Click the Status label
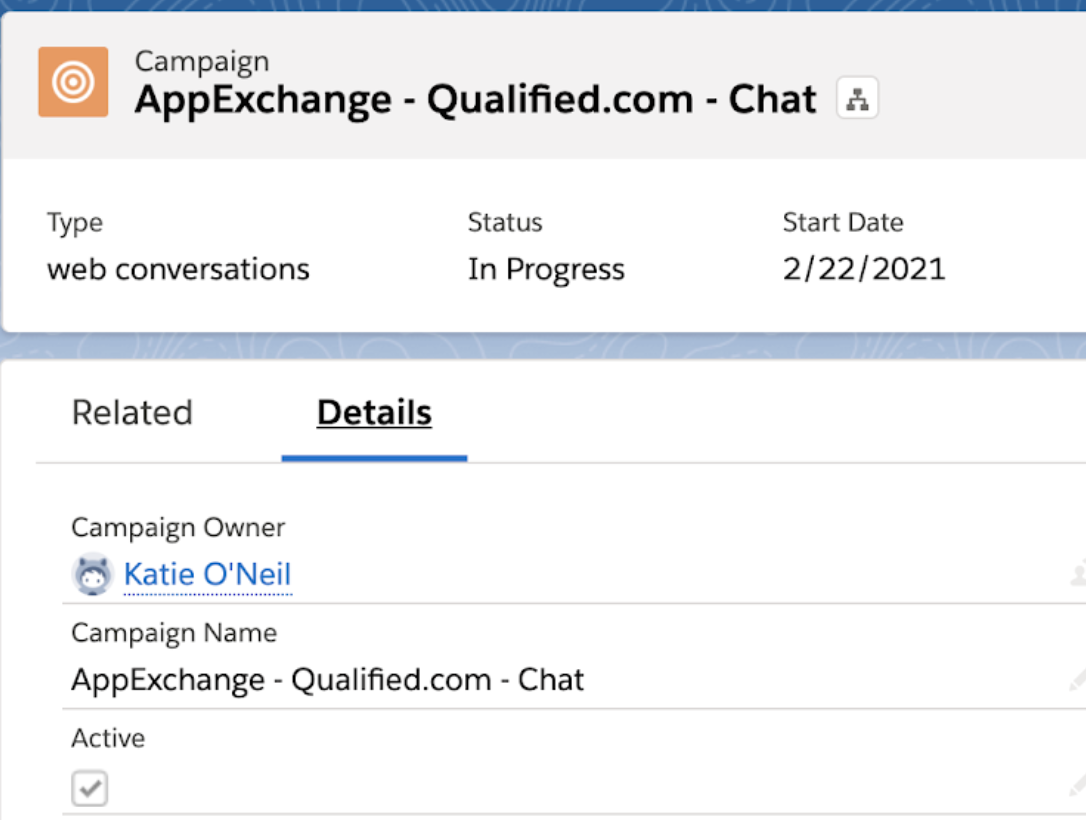 click(505, 223)
